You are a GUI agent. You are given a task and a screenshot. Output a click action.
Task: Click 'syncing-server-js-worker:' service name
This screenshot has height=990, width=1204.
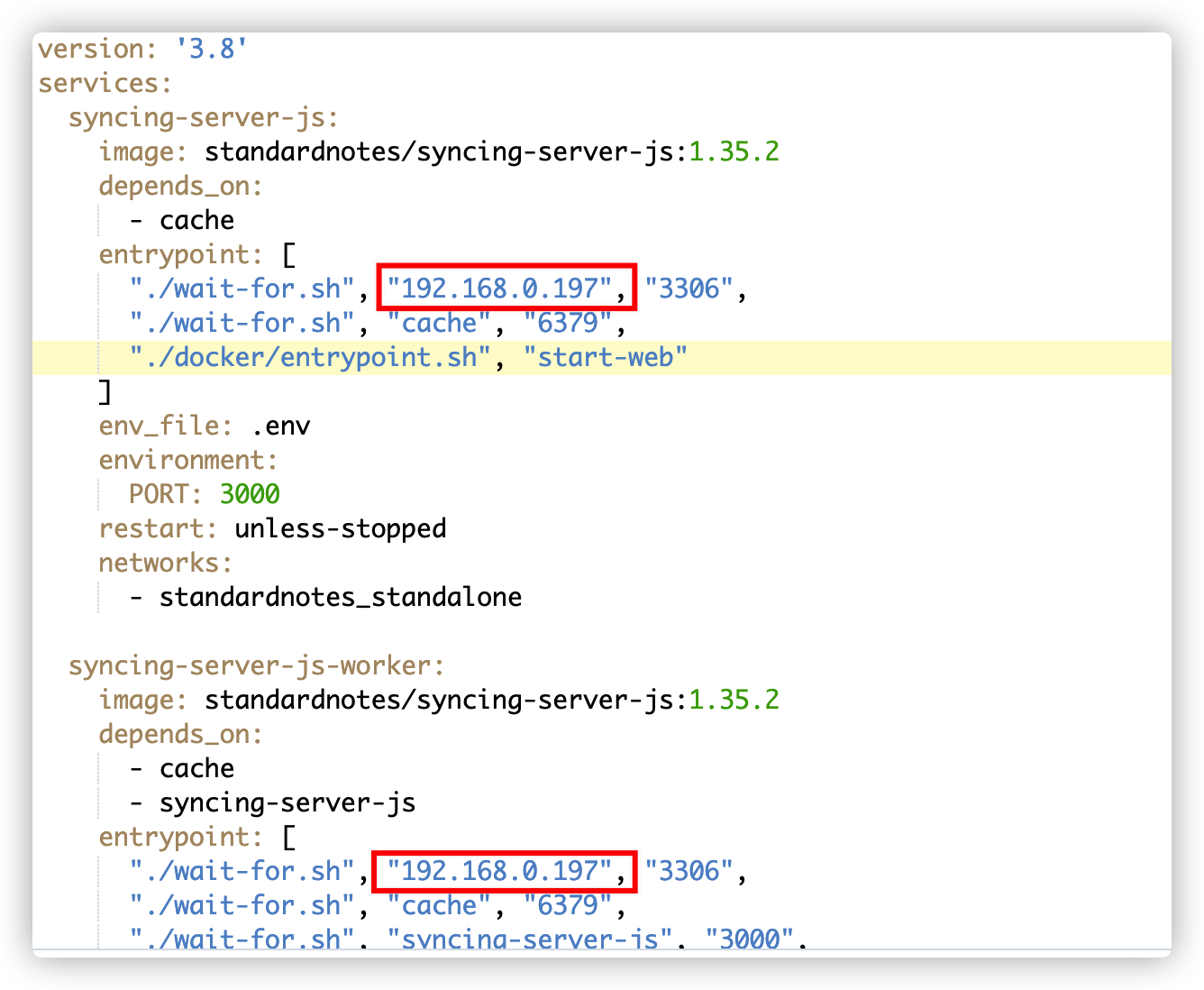coord(257,665)
